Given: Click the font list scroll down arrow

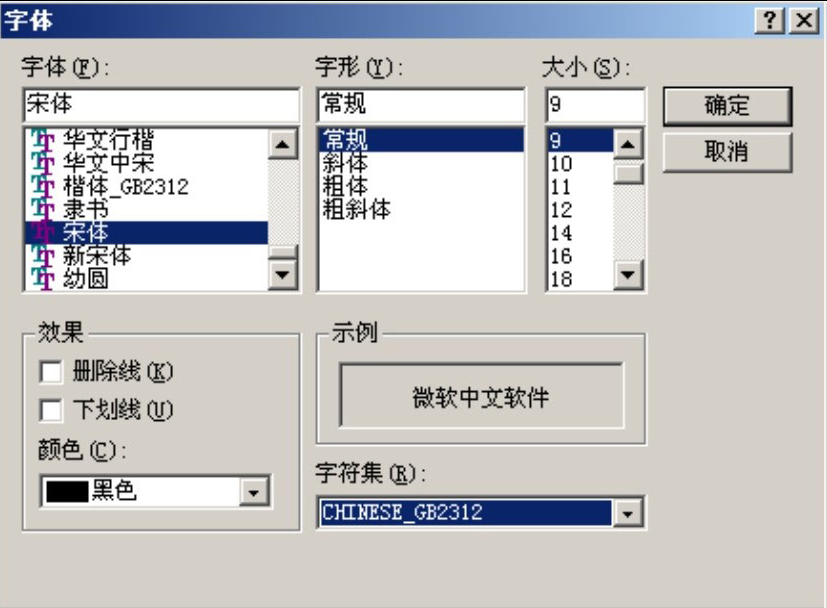Looking at the screenshot, I should pos(283,275).
